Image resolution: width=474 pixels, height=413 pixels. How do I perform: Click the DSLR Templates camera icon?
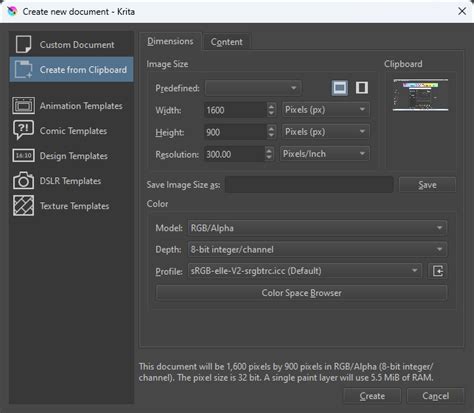[23, 181]
